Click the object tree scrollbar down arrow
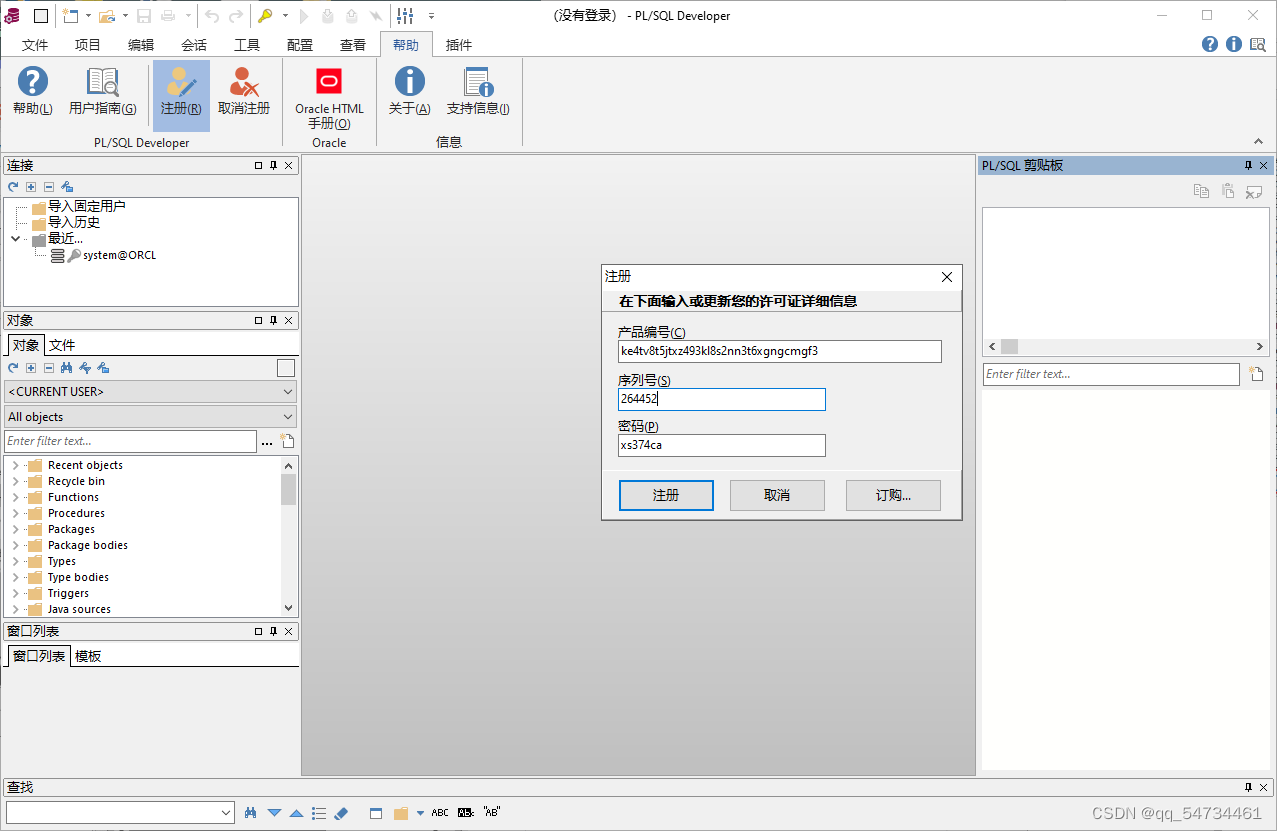 289,608
